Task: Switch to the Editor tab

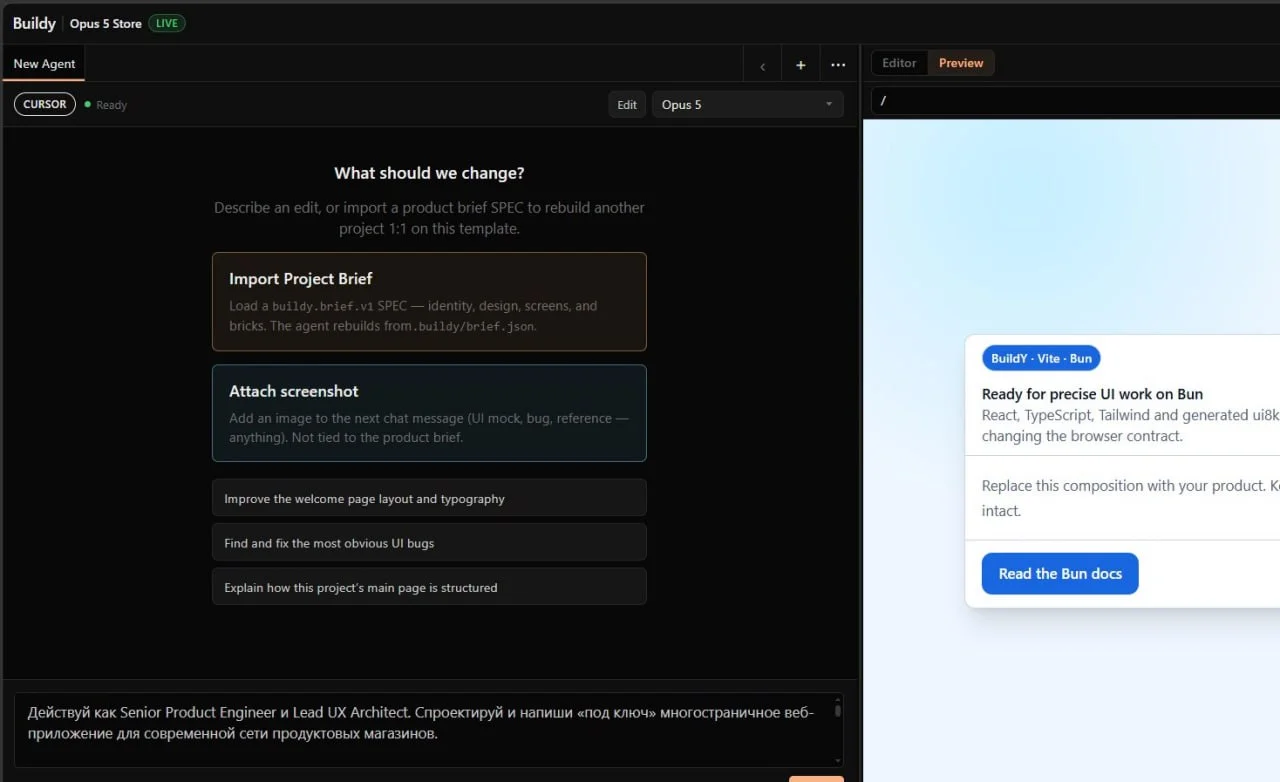Action: pos(899,63)
